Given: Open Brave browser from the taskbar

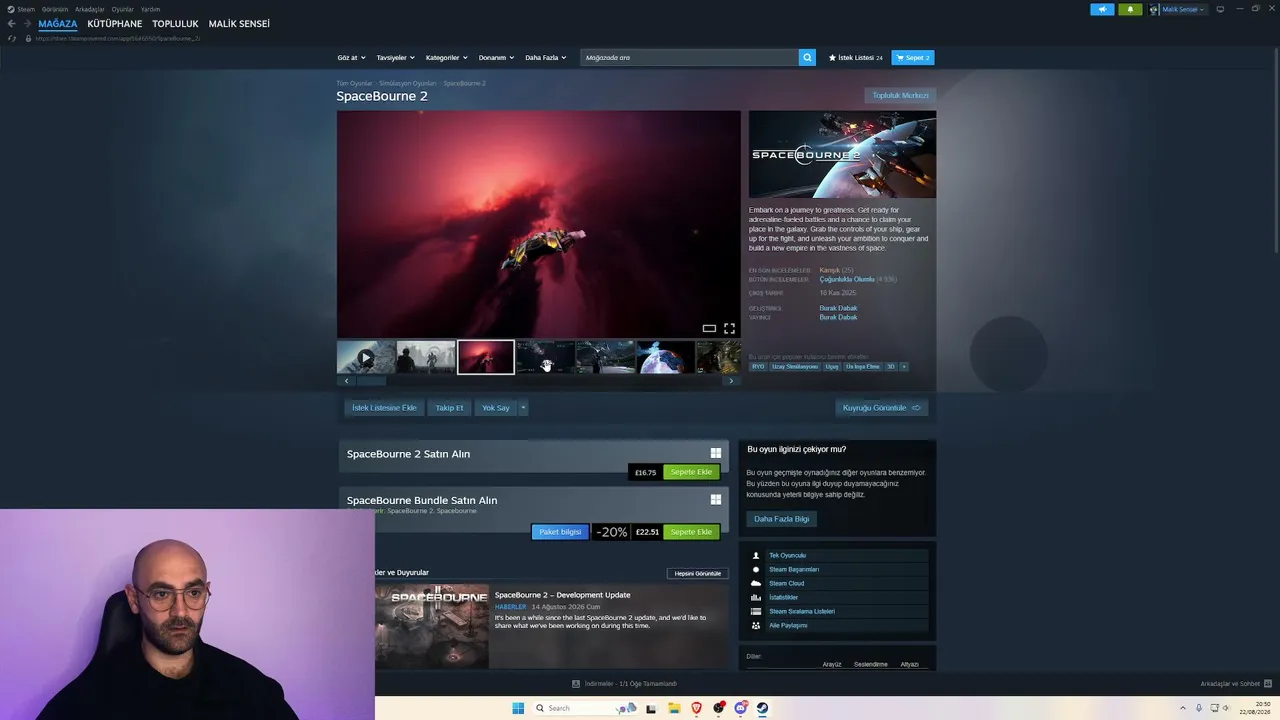Looking at the screenshot, I should tap(697, 708).
